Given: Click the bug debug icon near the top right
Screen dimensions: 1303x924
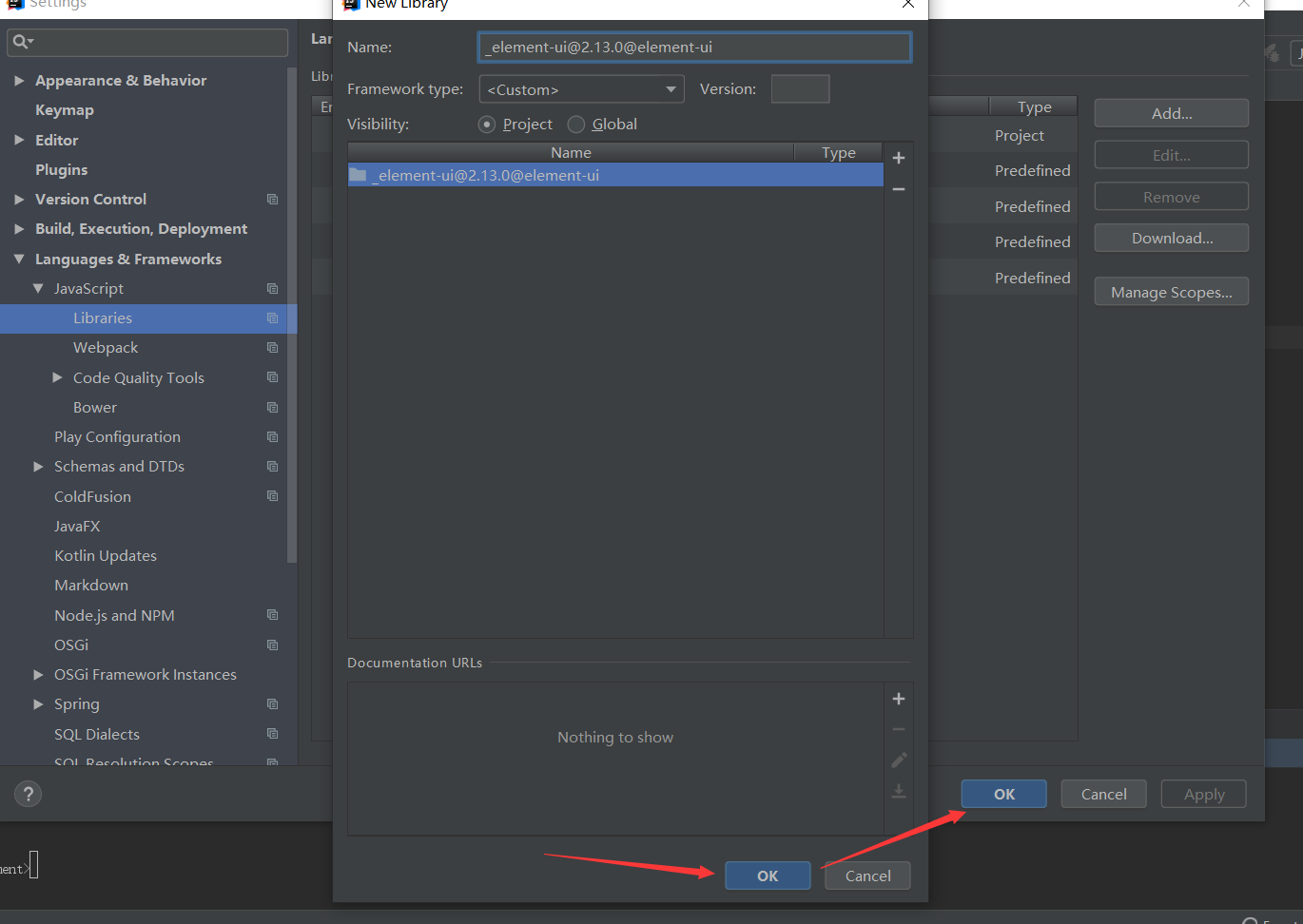Looking at the screenshot, I should coord(1271,53).
